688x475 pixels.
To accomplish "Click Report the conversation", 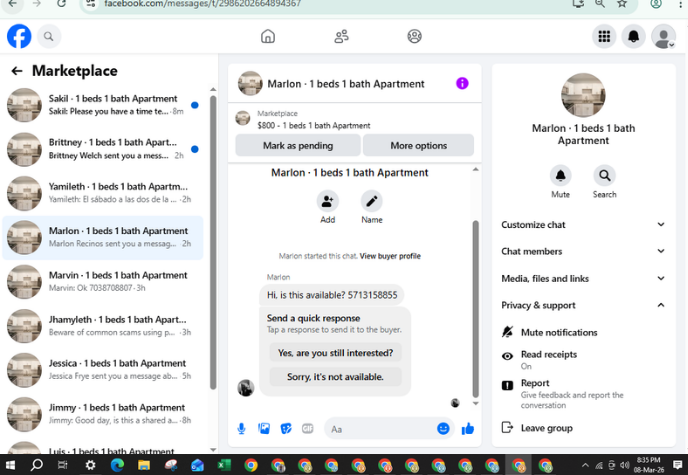I will (583, 393).
